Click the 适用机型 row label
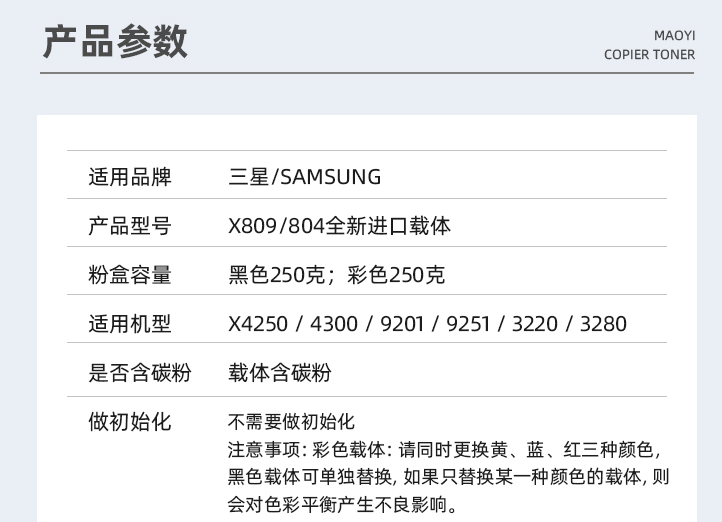Screen dimensions: 722x522 tap(130, 324)
